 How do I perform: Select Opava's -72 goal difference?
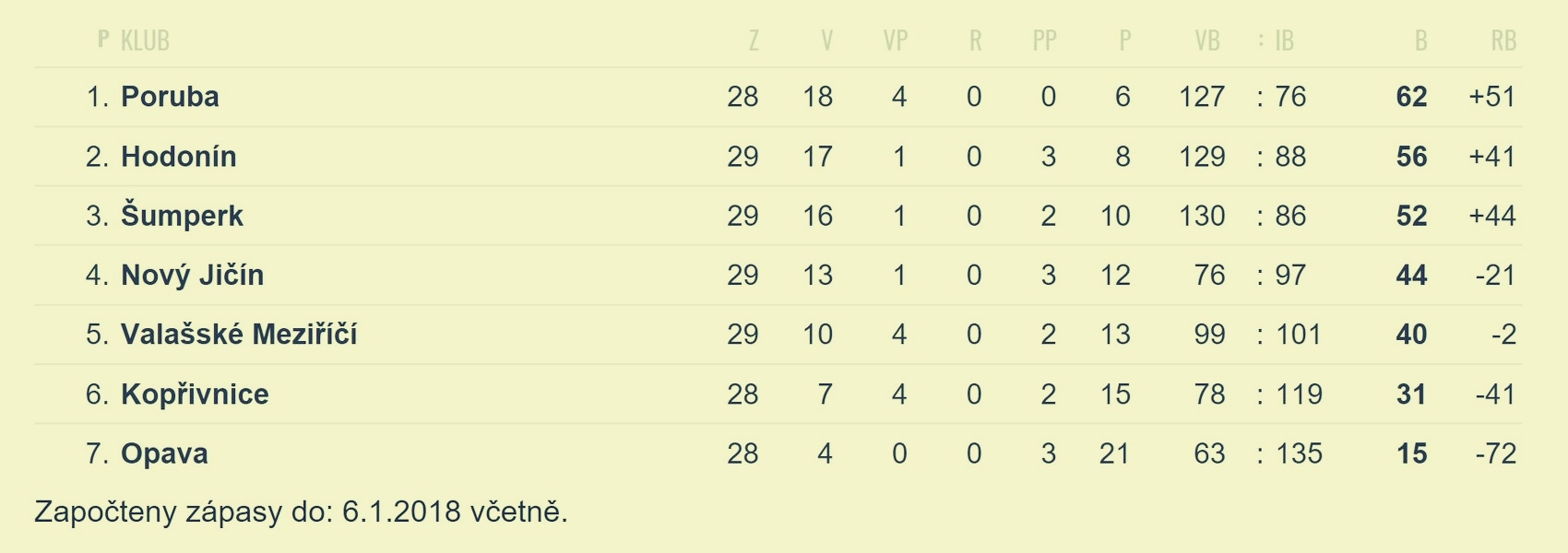(1495, 453)
